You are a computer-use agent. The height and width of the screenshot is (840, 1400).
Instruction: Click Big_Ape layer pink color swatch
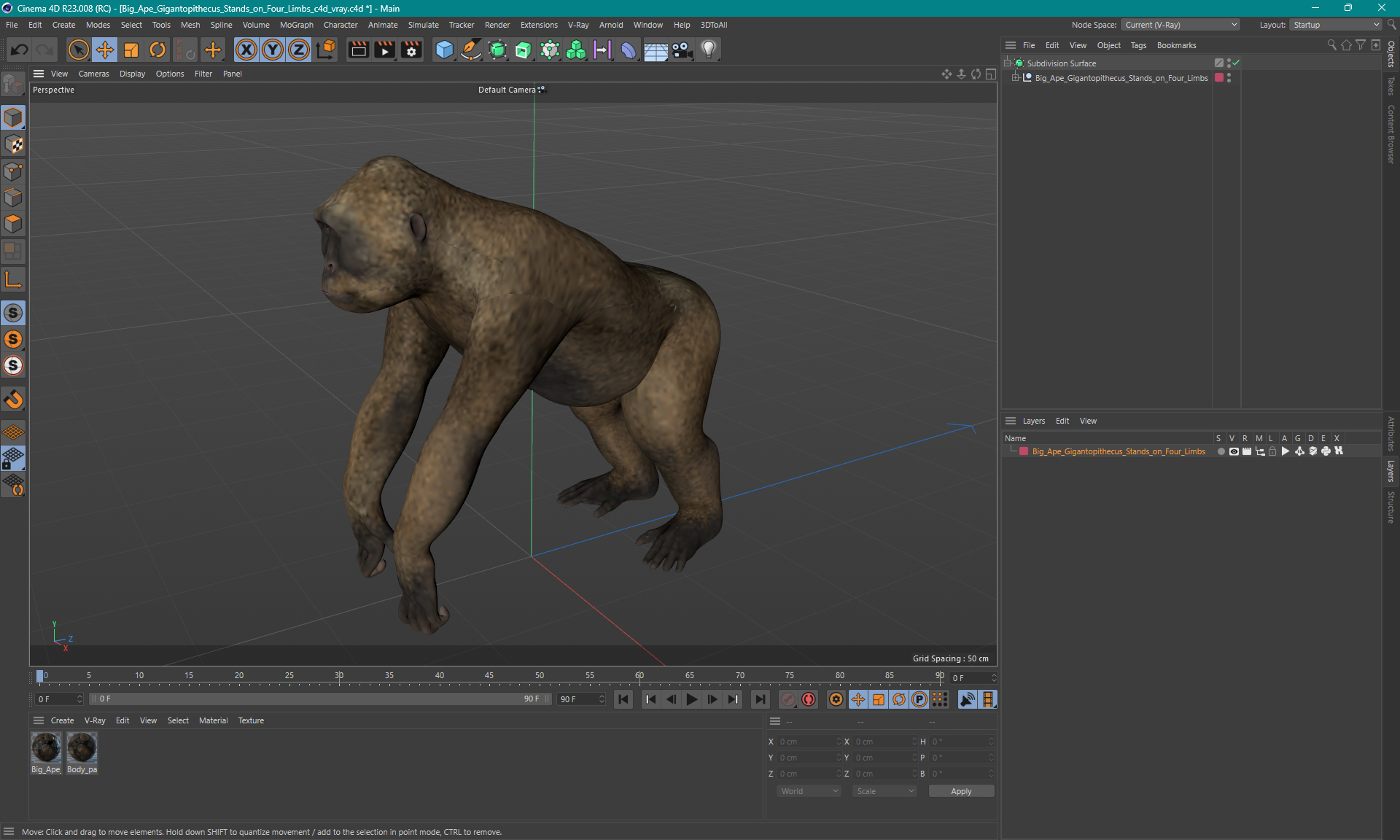coord(1024,451)
